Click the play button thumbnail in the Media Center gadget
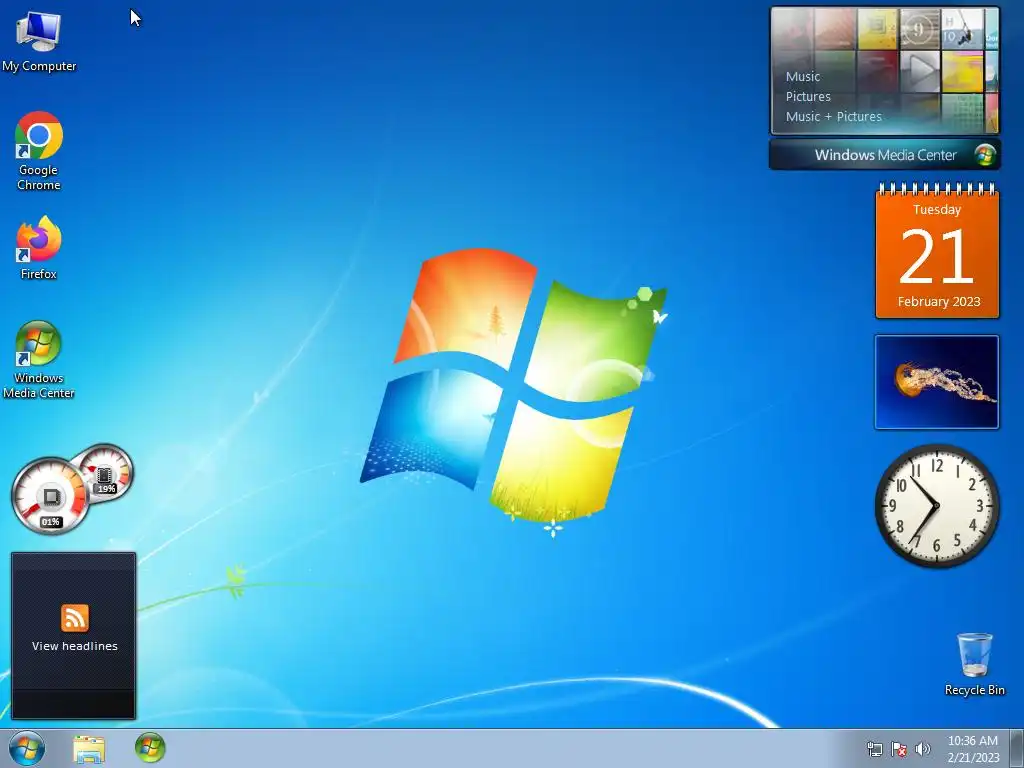The height and width of the screenshot is (768, 1024). [920, 71]
